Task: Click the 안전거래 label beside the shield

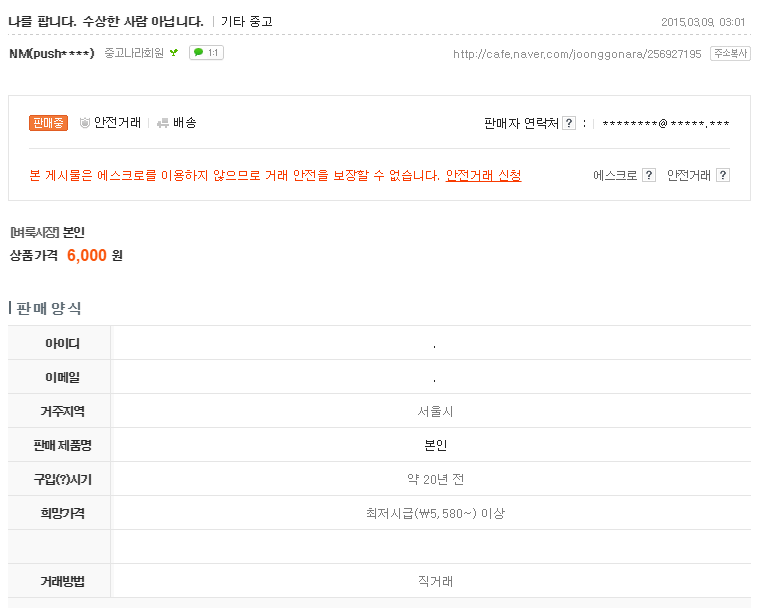Action: (x=117, y=123)
